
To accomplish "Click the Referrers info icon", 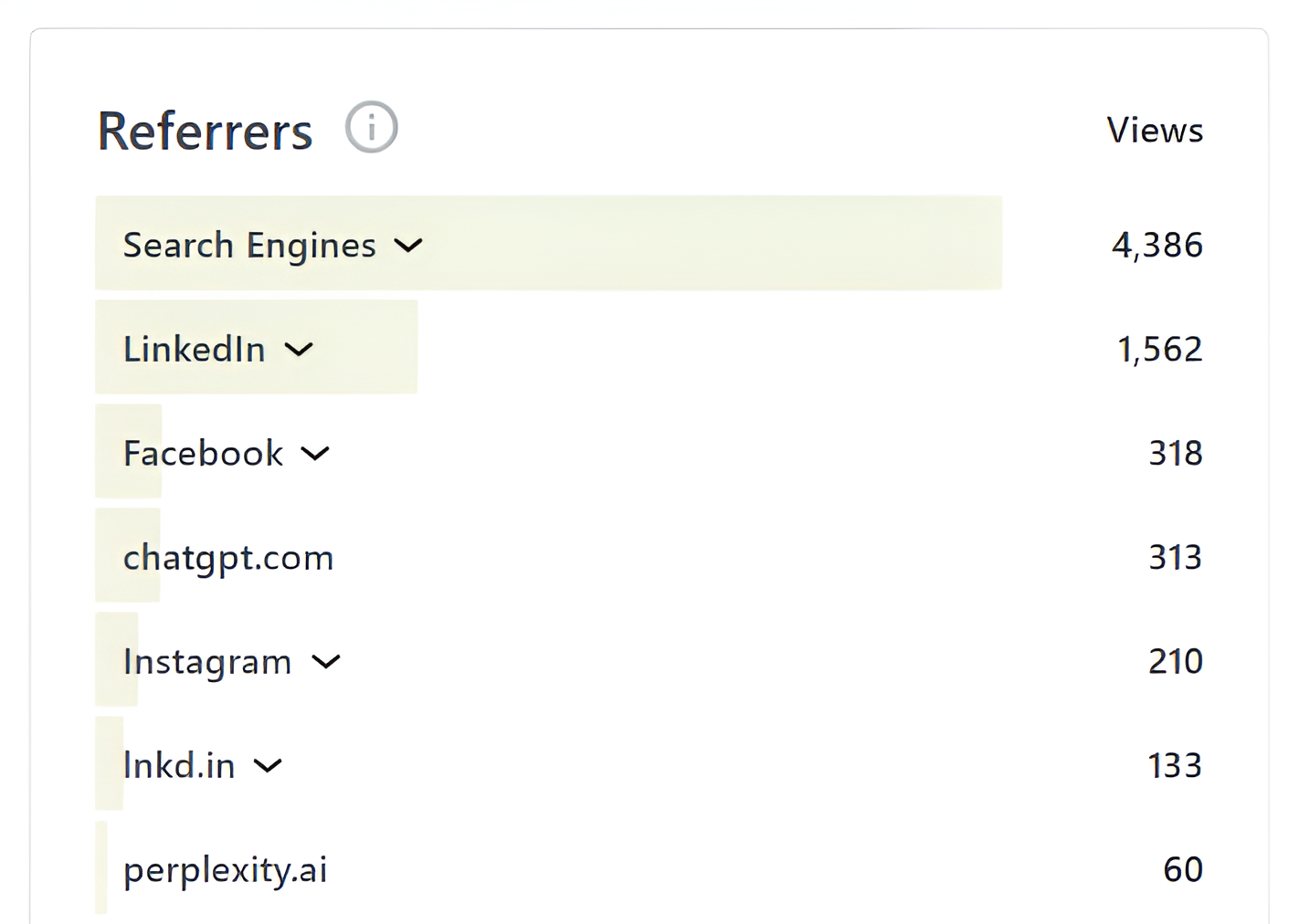I will point(371,127).
